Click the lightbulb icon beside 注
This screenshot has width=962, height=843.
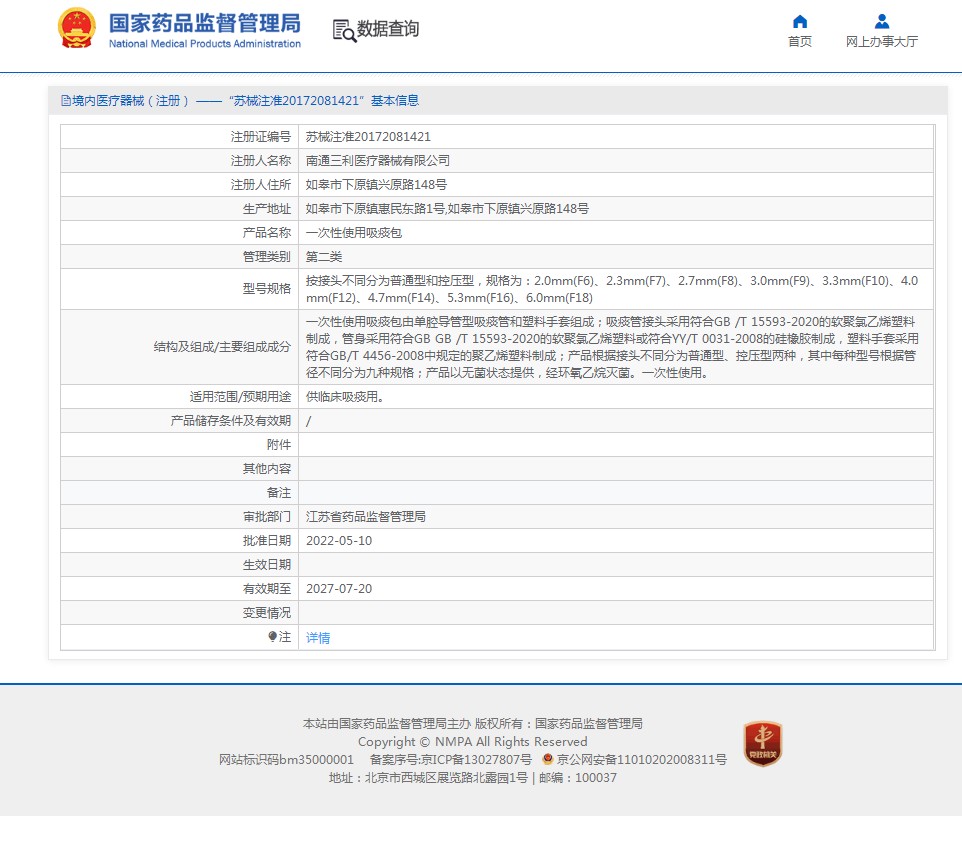tap(272, 637)
